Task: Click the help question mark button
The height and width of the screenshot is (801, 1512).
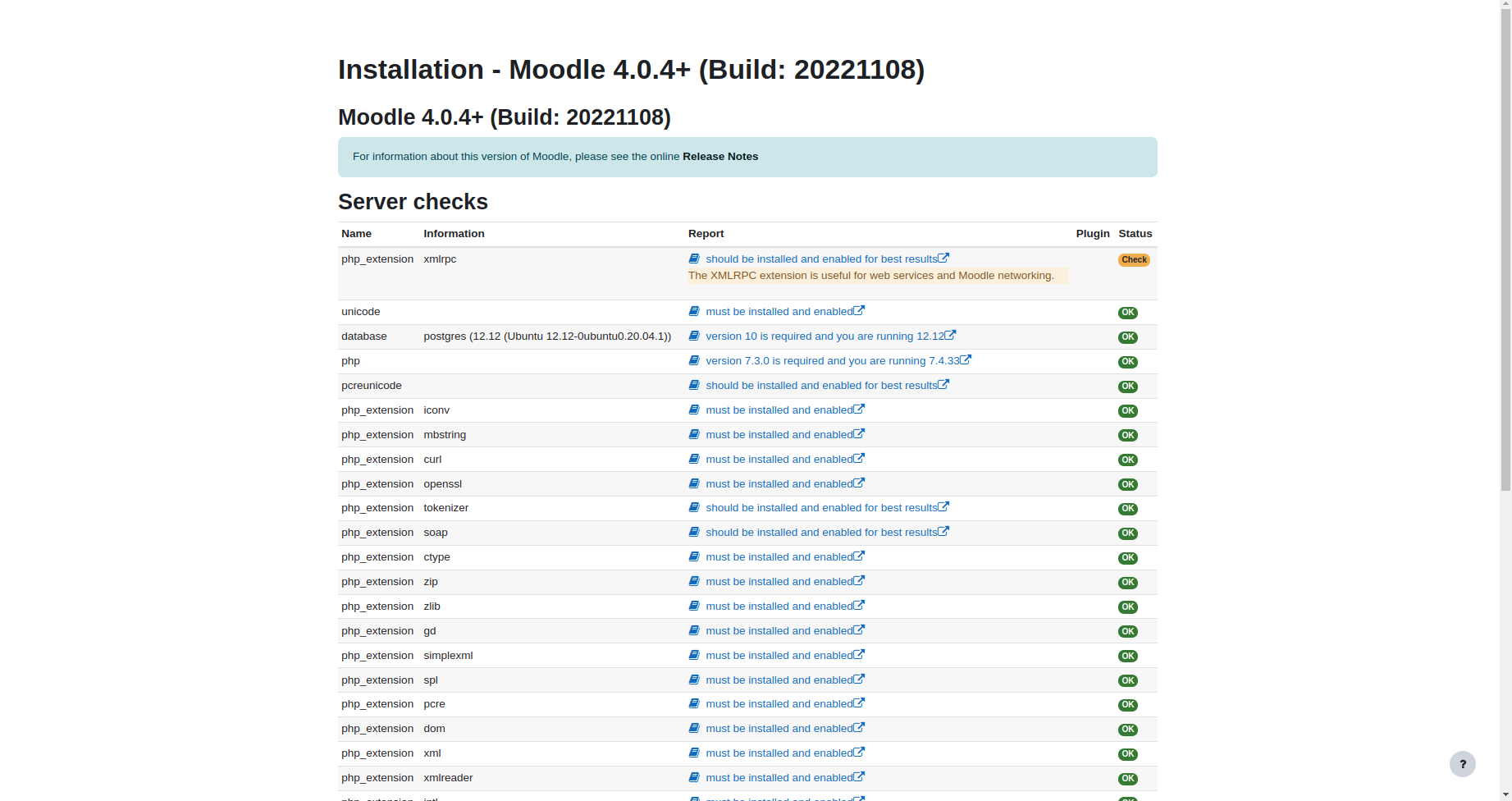Action: [1462, 764]
